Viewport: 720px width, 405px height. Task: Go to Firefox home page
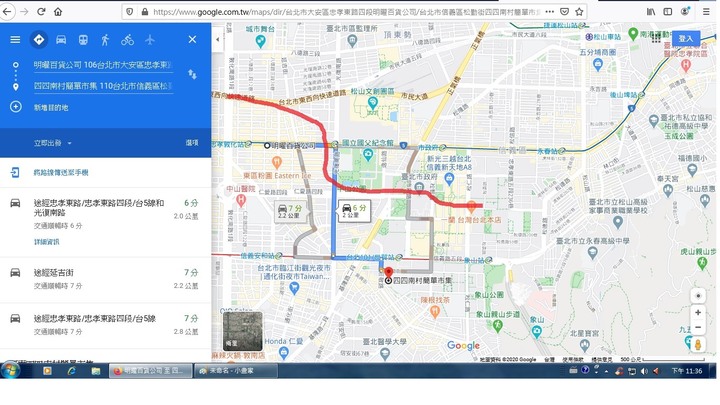click(58, 11)
